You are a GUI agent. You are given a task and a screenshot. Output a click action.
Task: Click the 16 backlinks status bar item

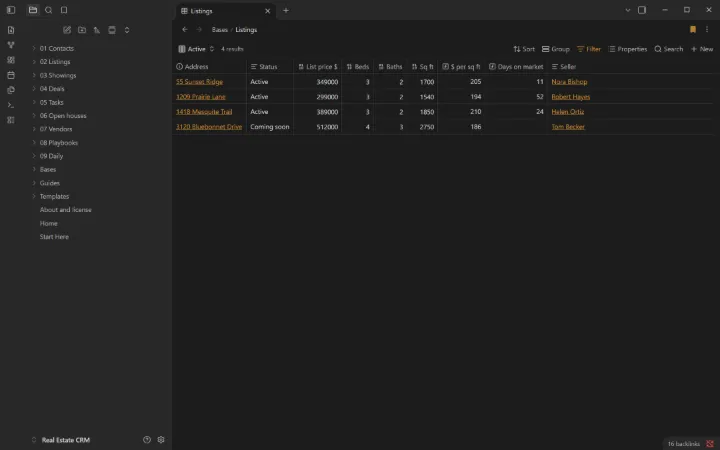(683, 444)
